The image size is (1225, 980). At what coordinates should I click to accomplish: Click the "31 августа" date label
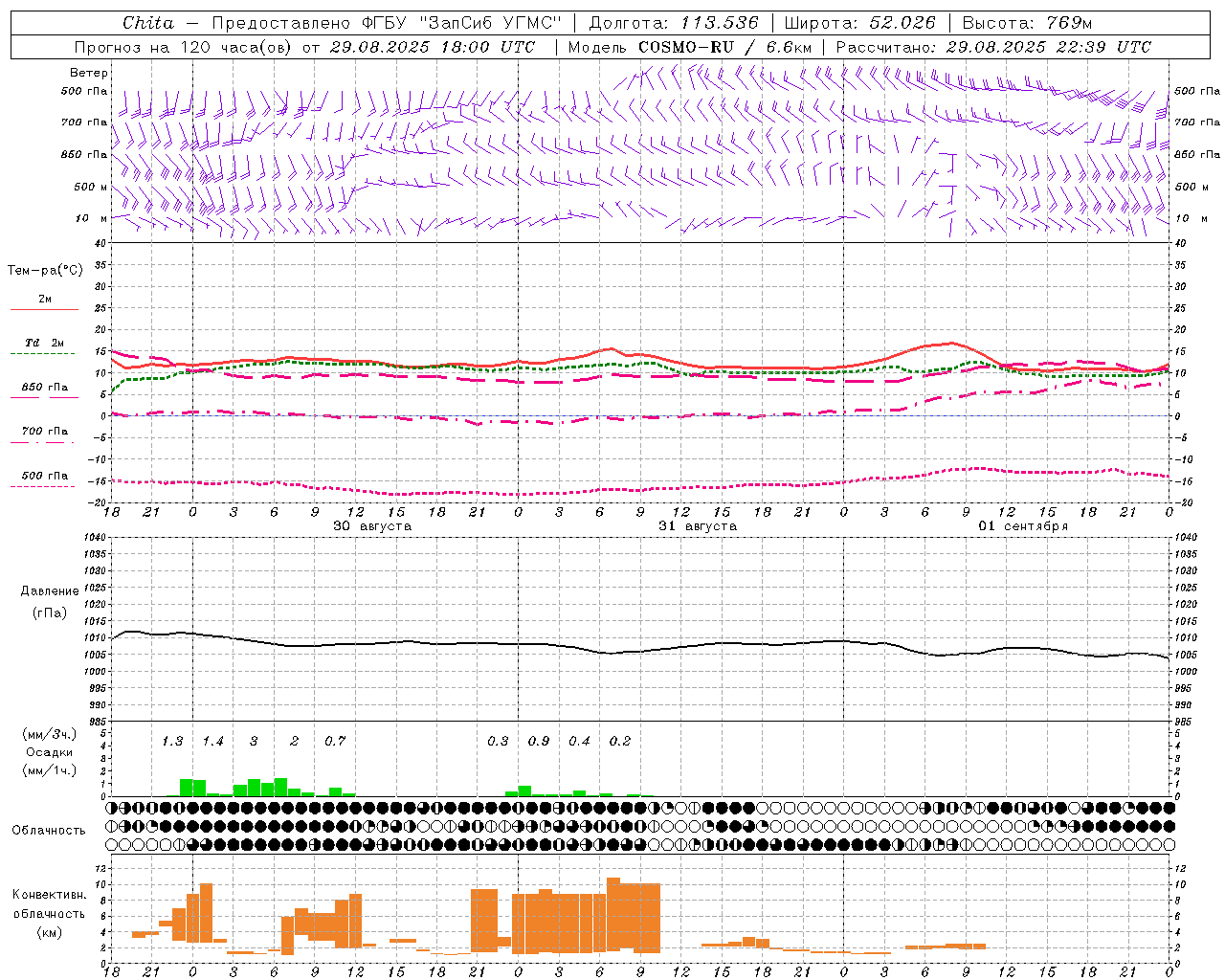pyautogui.click(x=698, y=526)
